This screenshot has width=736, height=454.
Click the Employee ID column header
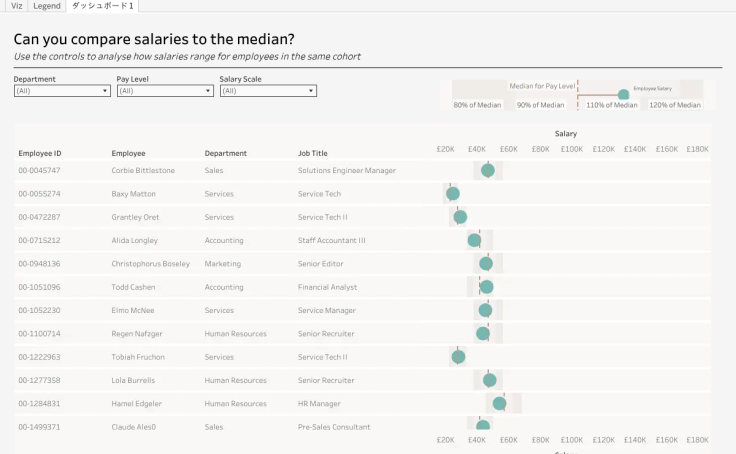coord(40,153)
